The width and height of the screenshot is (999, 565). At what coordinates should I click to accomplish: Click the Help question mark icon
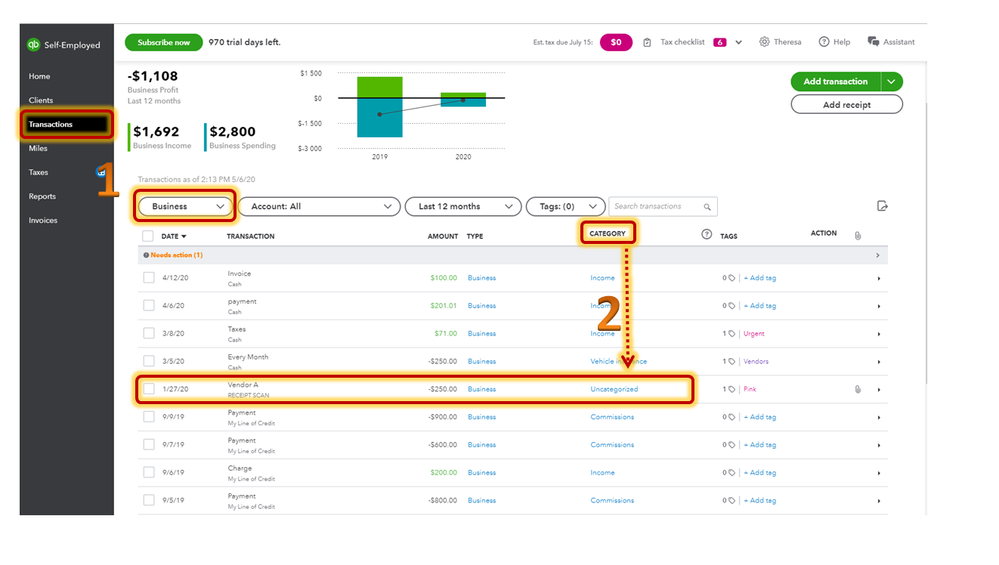tap(824, 42)
